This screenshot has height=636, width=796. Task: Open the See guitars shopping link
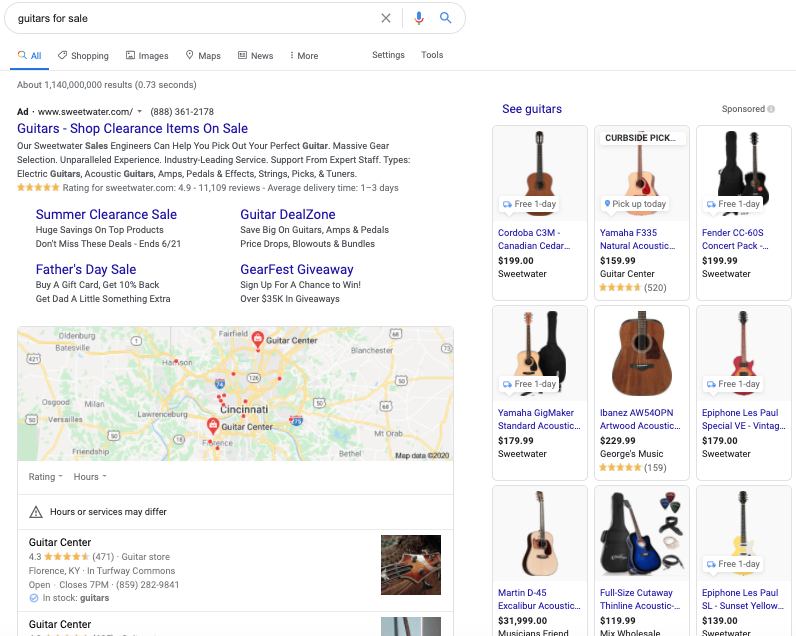[x=532, y=109]
